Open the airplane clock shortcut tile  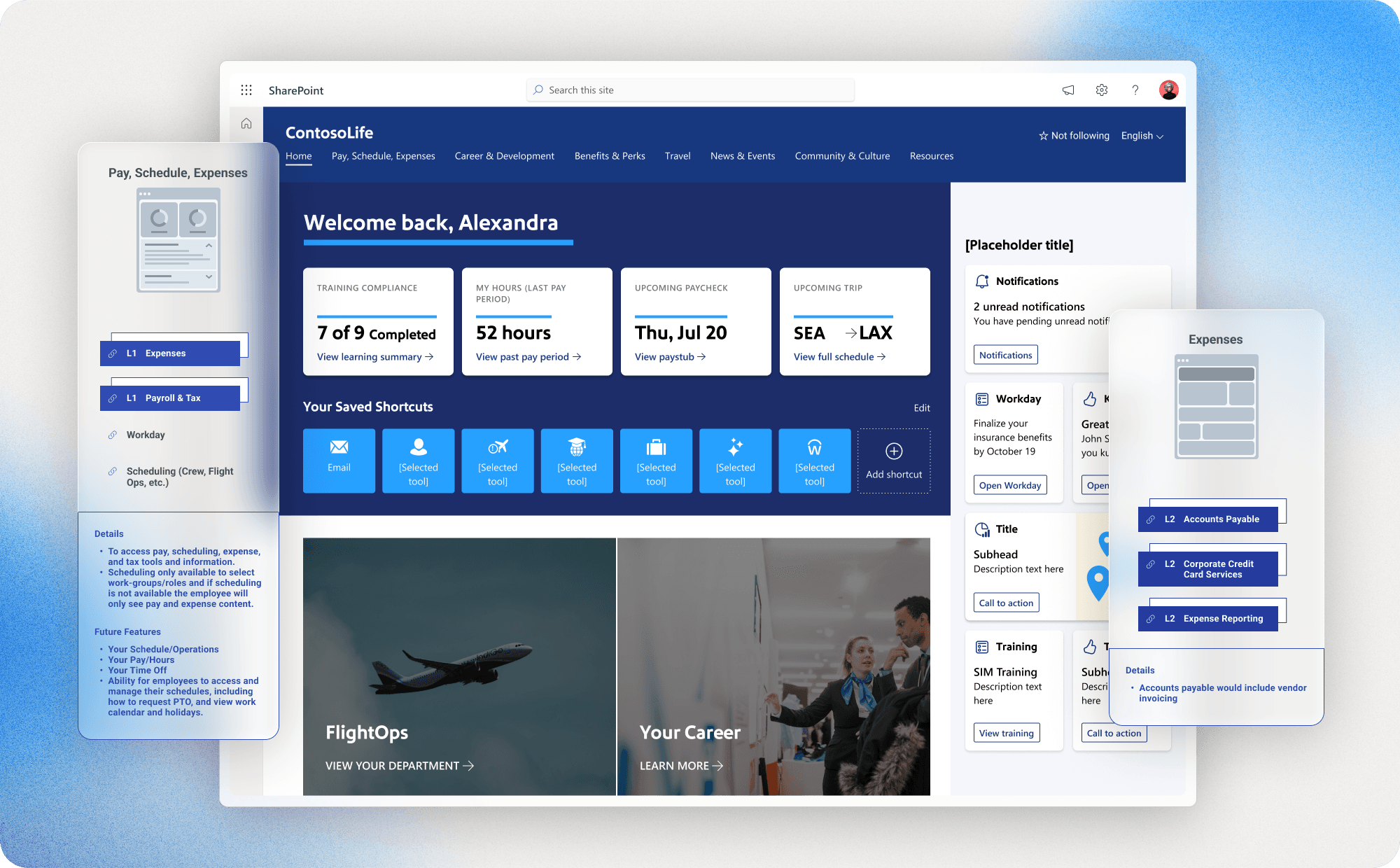click(x=497, y=461)
